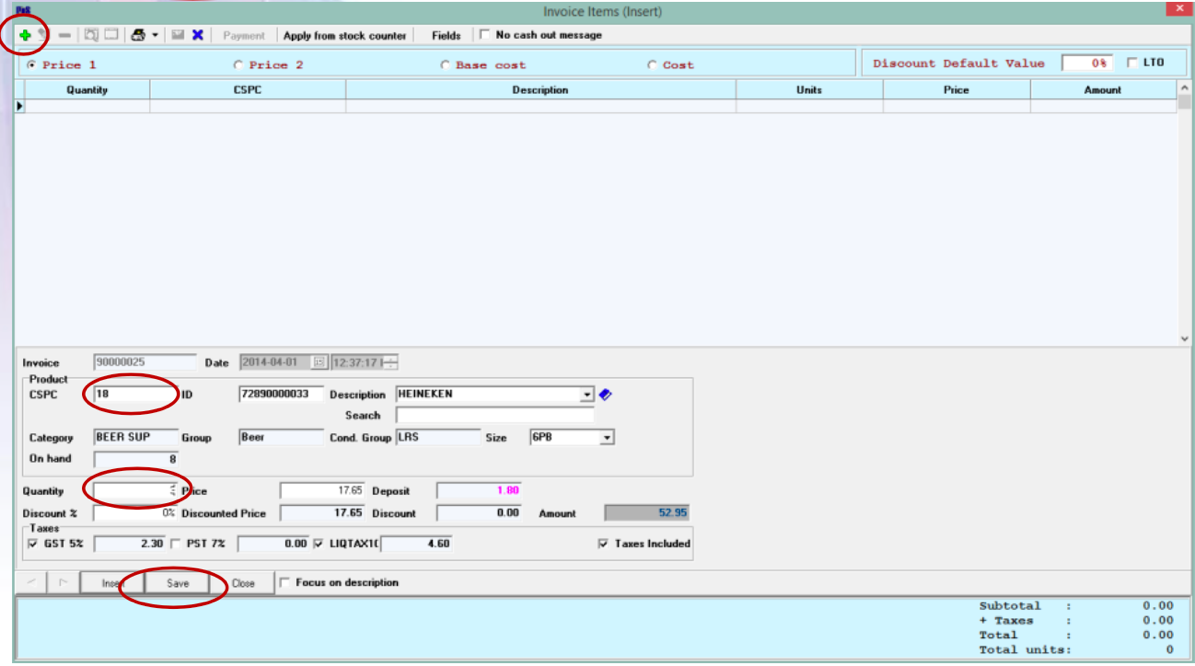Image resolution: width=1195 pixels, height=666 pixels.
Task: Click the Quantity input field
Action: coord(135,491)
